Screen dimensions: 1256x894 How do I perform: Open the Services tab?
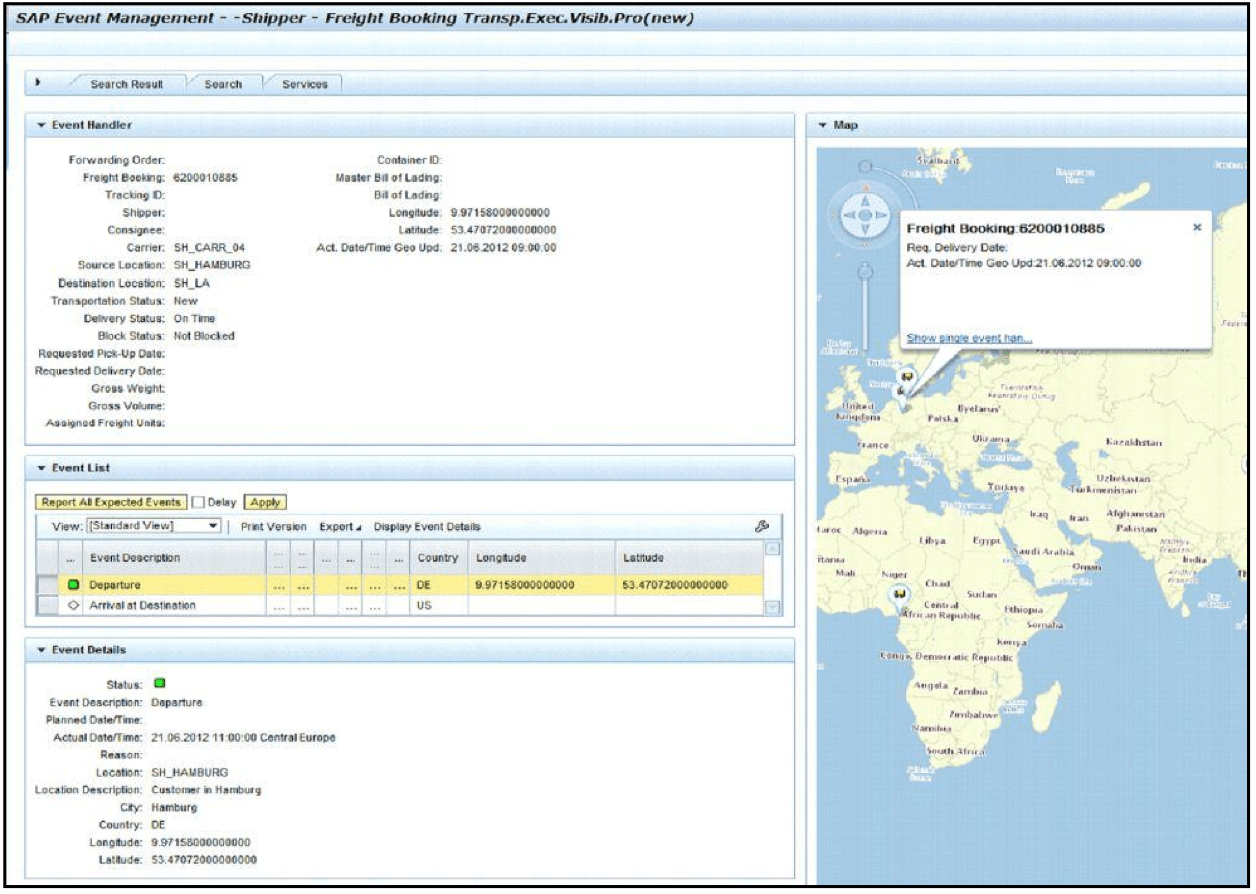click(x=305, y=84)
